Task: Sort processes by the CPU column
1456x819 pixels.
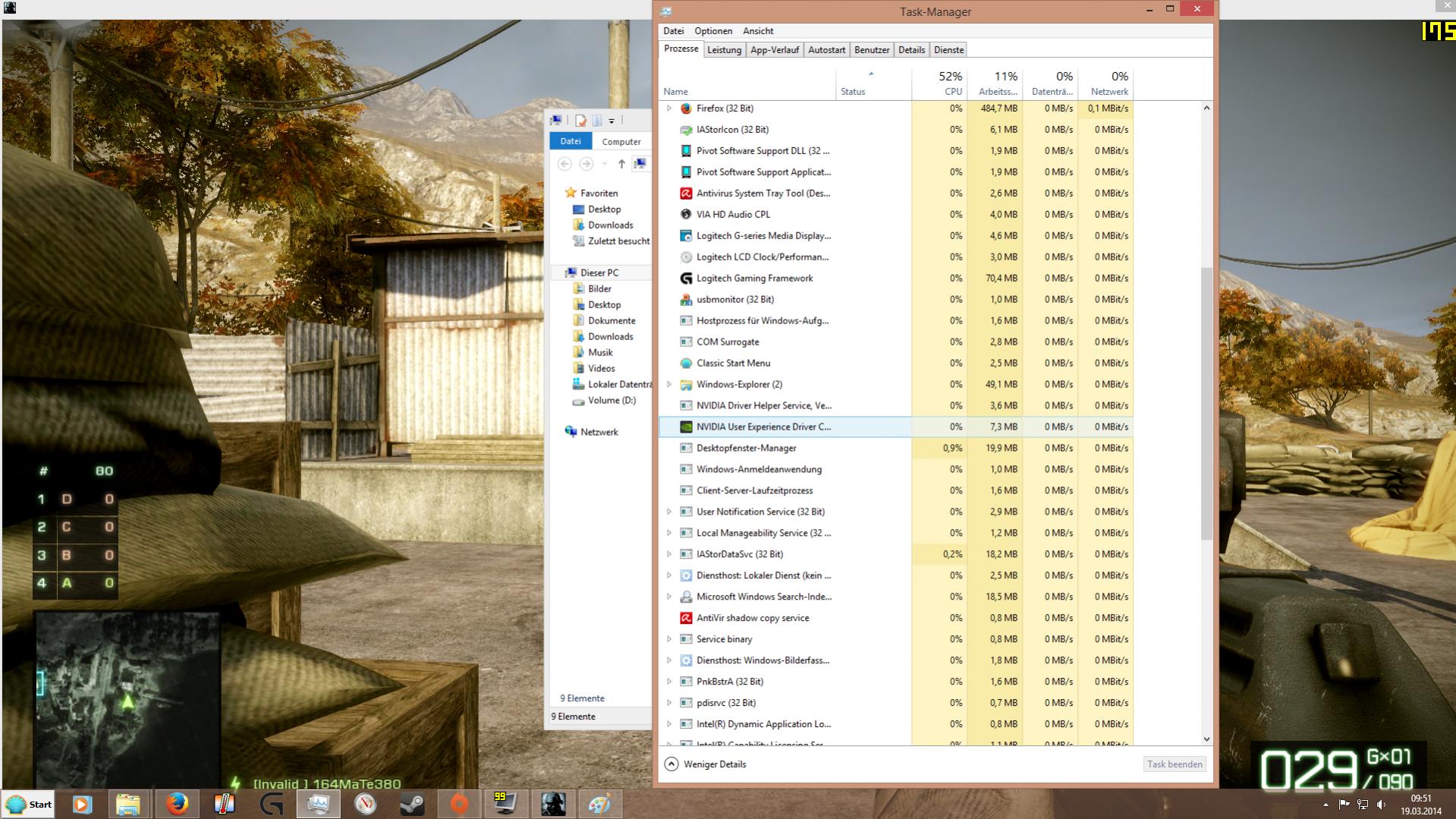Action: tap(939, 83)
